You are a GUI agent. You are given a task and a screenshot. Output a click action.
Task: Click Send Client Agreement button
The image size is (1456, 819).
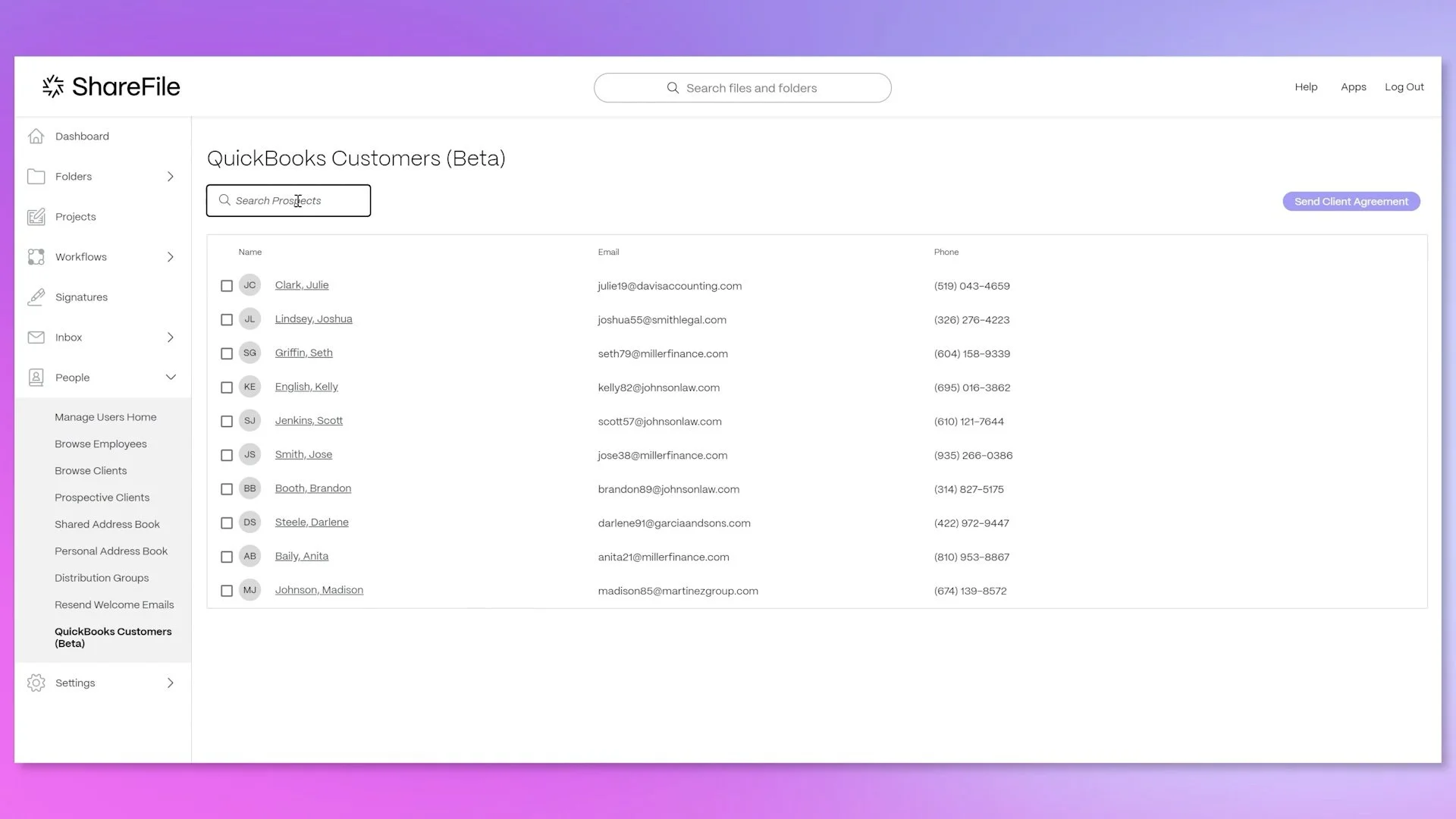point(1351,202)
